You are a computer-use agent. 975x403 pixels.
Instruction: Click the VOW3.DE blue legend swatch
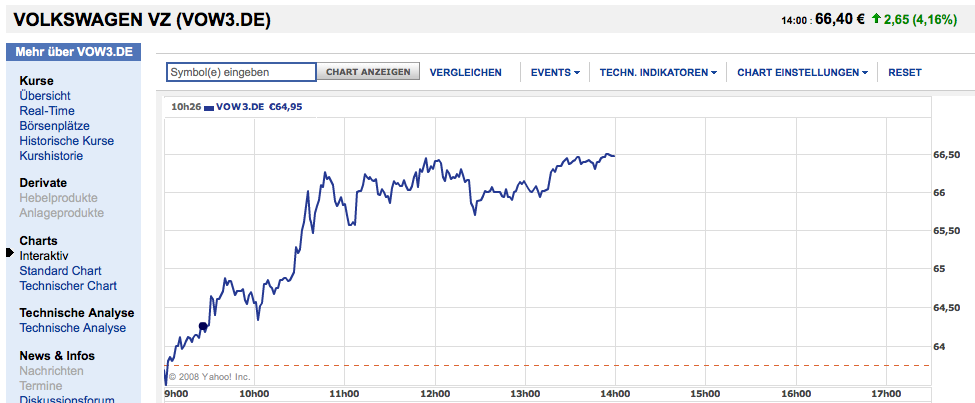pos(209,108)
